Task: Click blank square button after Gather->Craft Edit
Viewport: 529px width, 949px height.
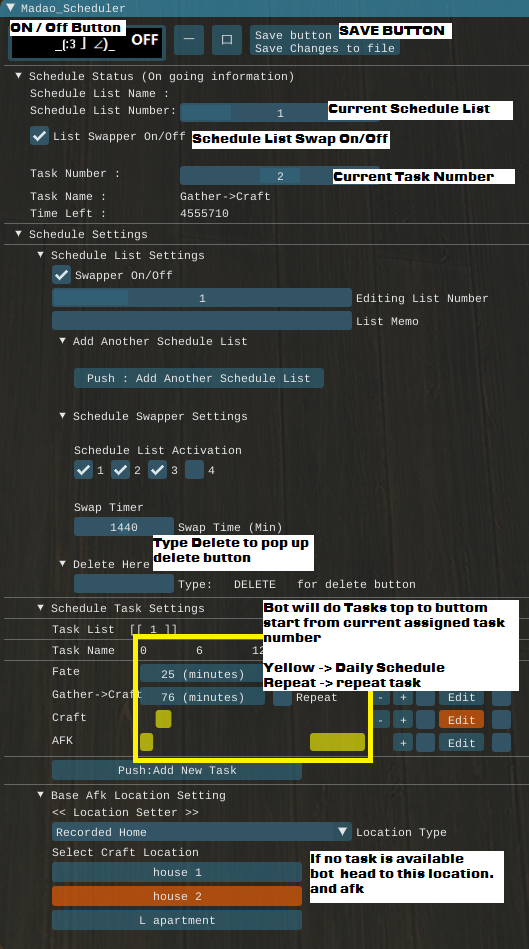Action: (501, 697)
